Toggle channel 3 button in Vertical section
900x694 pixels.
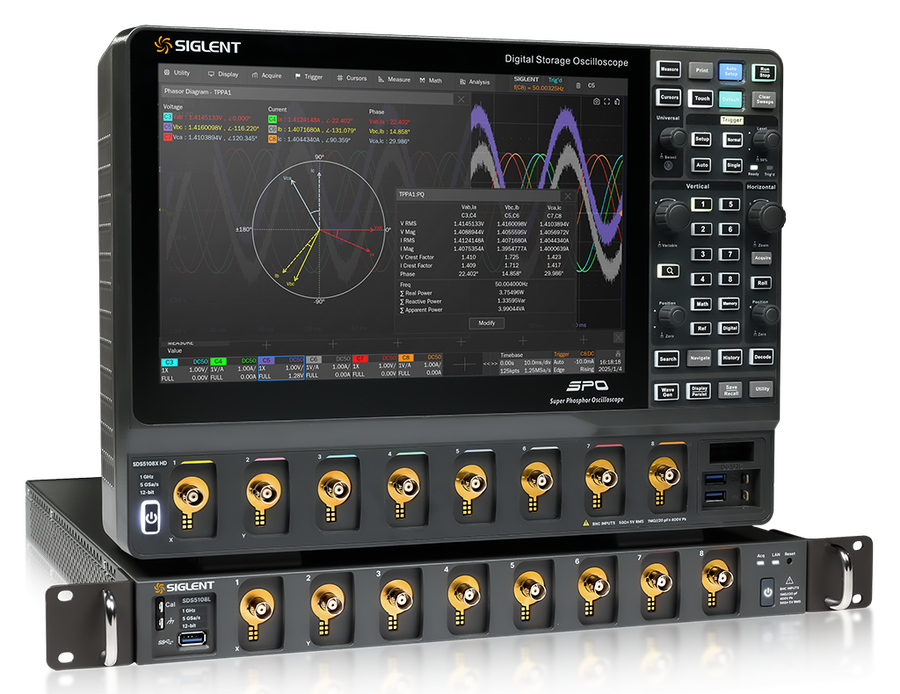click(x=703, y=254)
